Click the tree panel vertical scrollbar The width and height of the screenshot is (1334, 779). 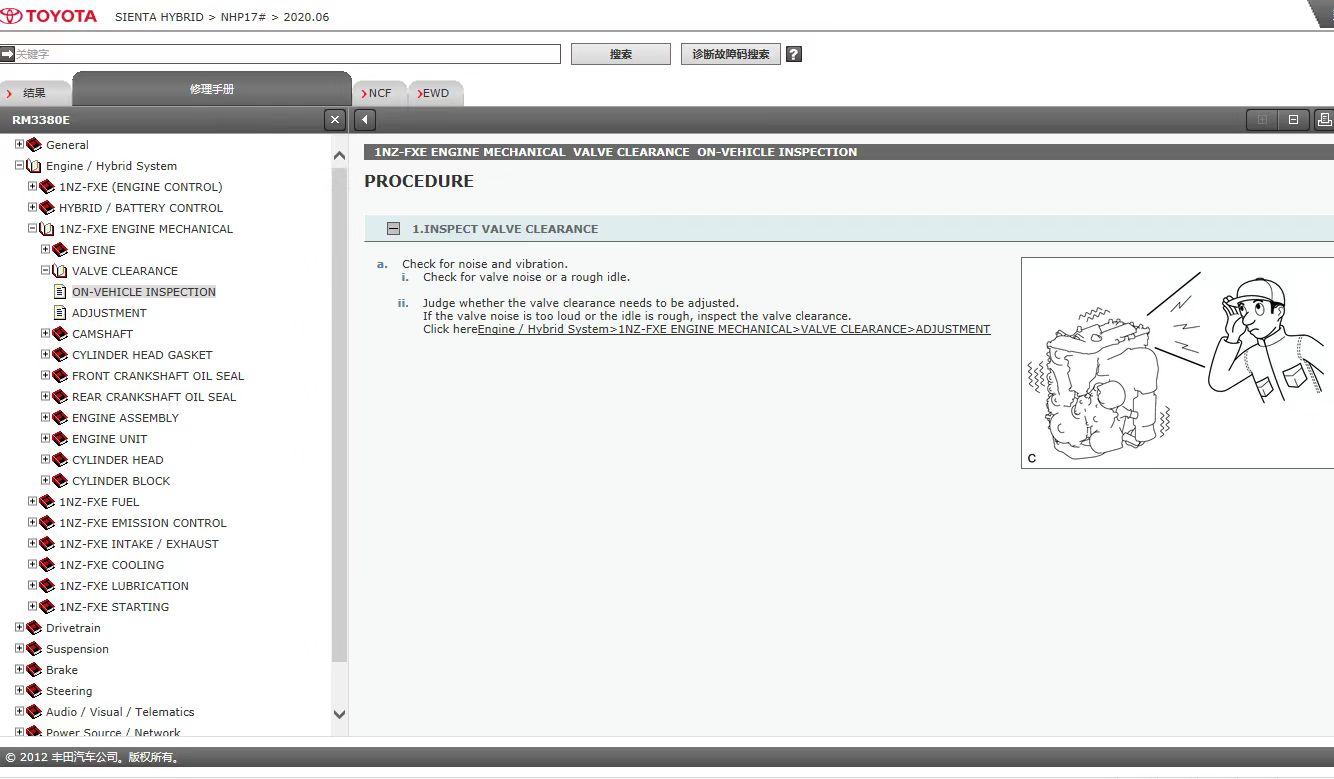point(339,414)
